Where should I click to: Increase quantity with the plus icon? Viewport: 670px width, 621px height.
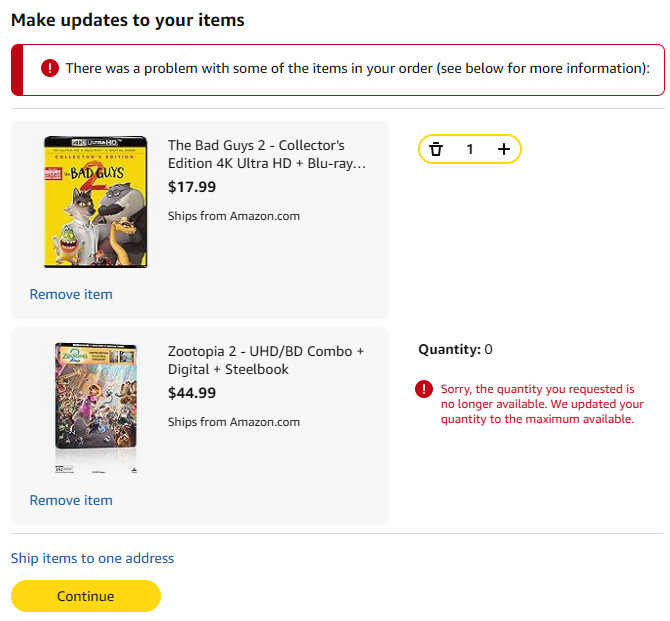point(503,149)
